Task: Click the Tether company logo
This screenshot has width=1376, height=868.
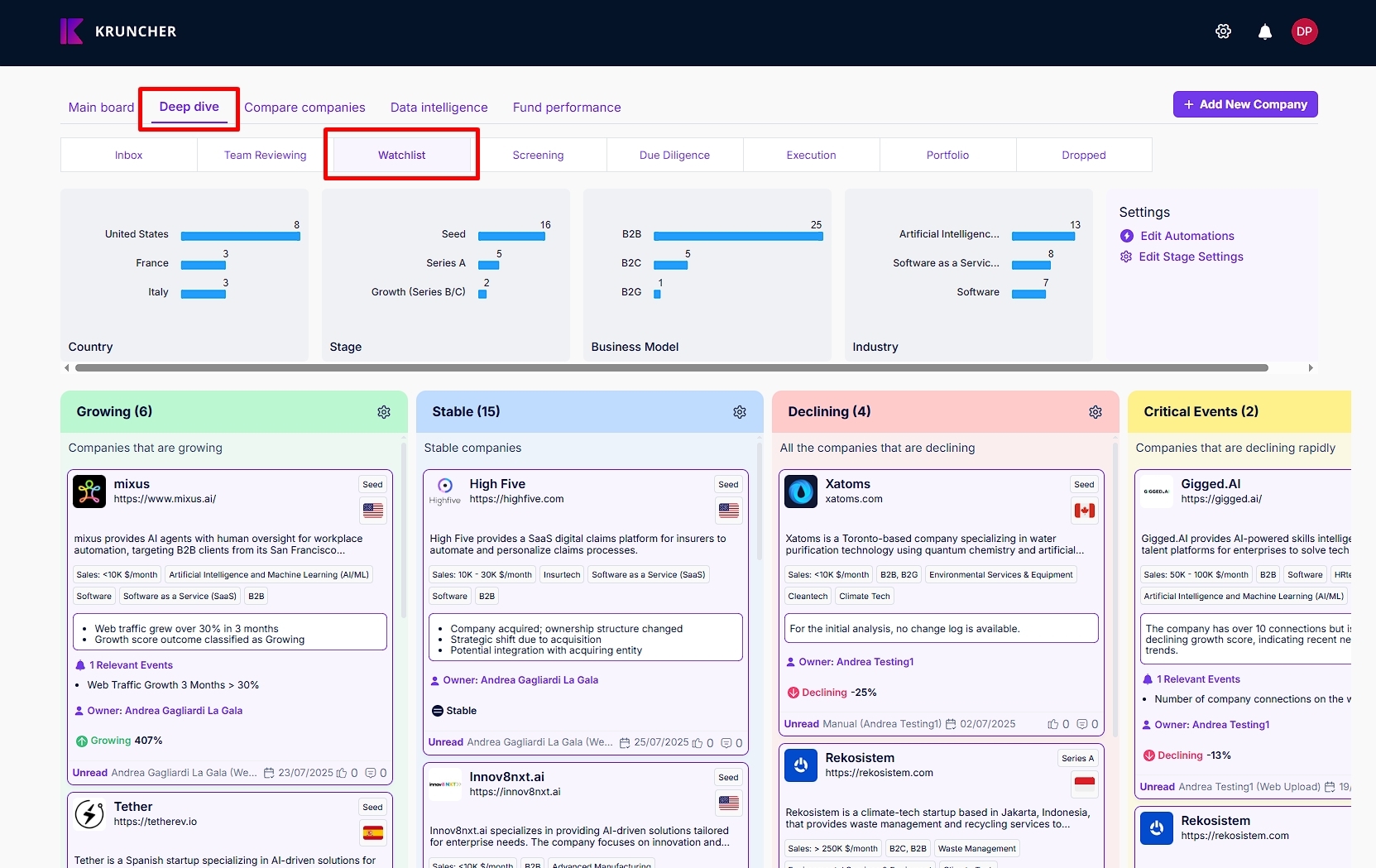Action: tap(89, 814)
